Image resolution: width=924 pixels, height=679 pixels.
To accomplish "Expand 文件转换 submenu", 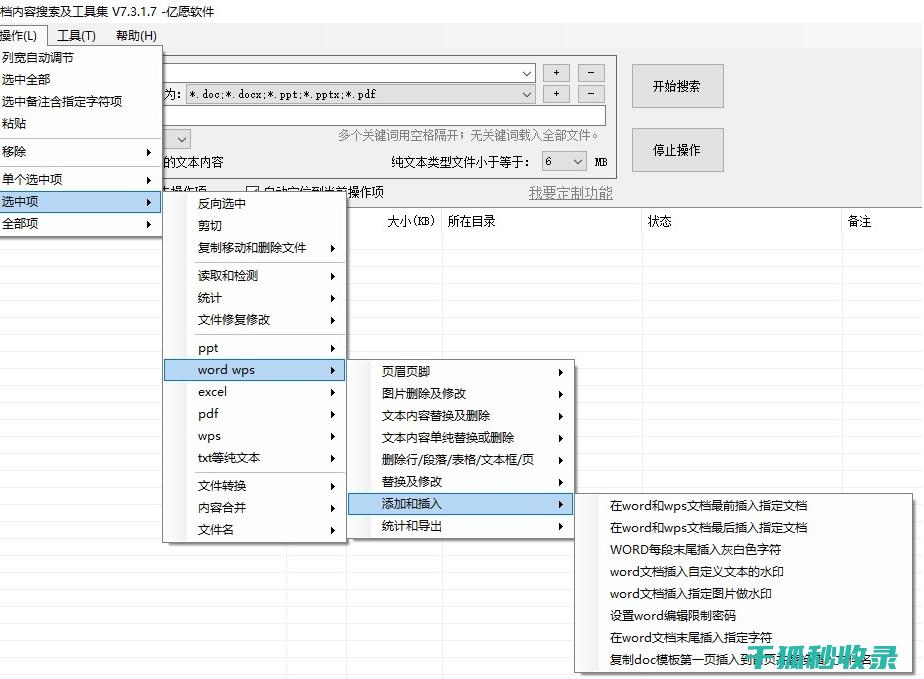I will click(x=255, y=486).
